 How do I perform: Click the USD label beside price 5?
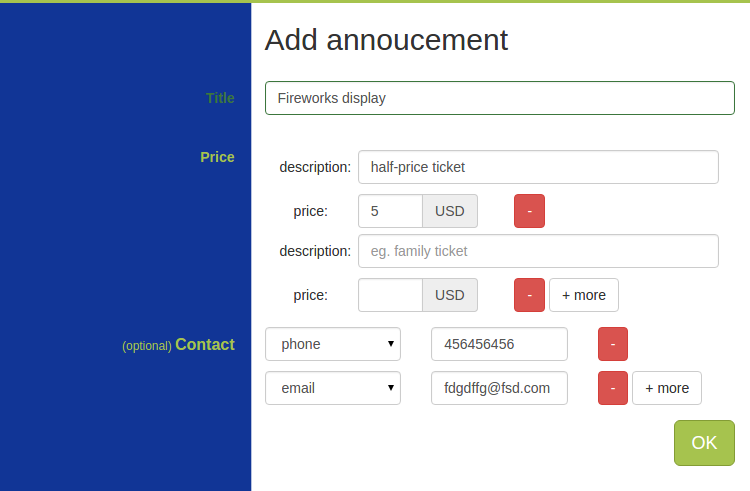450,211
